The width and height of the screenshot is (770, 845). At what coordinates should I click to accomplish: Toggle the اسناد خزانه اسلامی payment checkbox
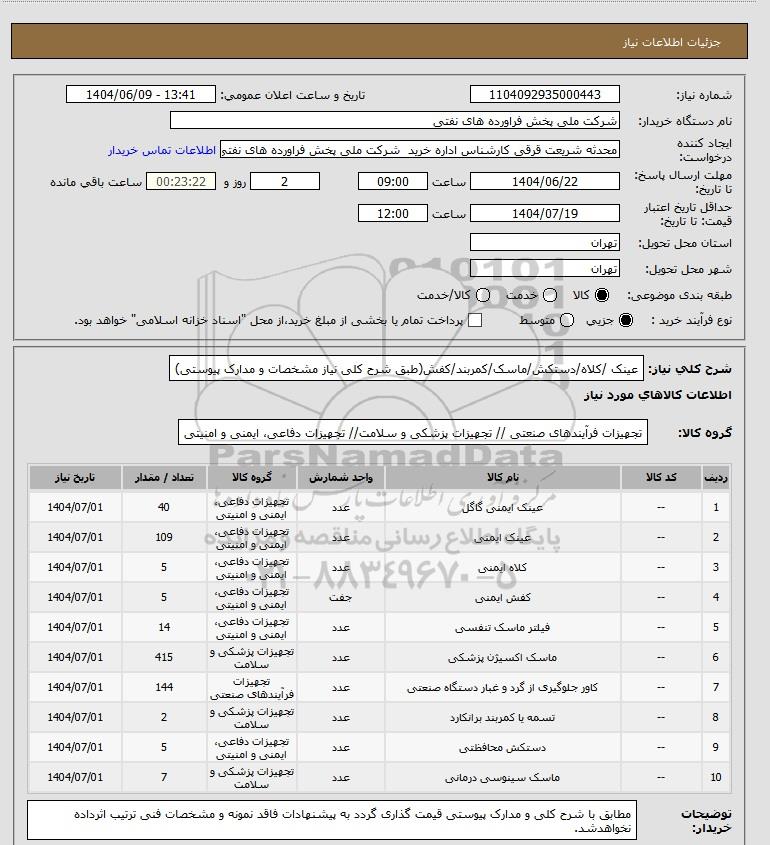pyautogui.click(x=475, y=320)
